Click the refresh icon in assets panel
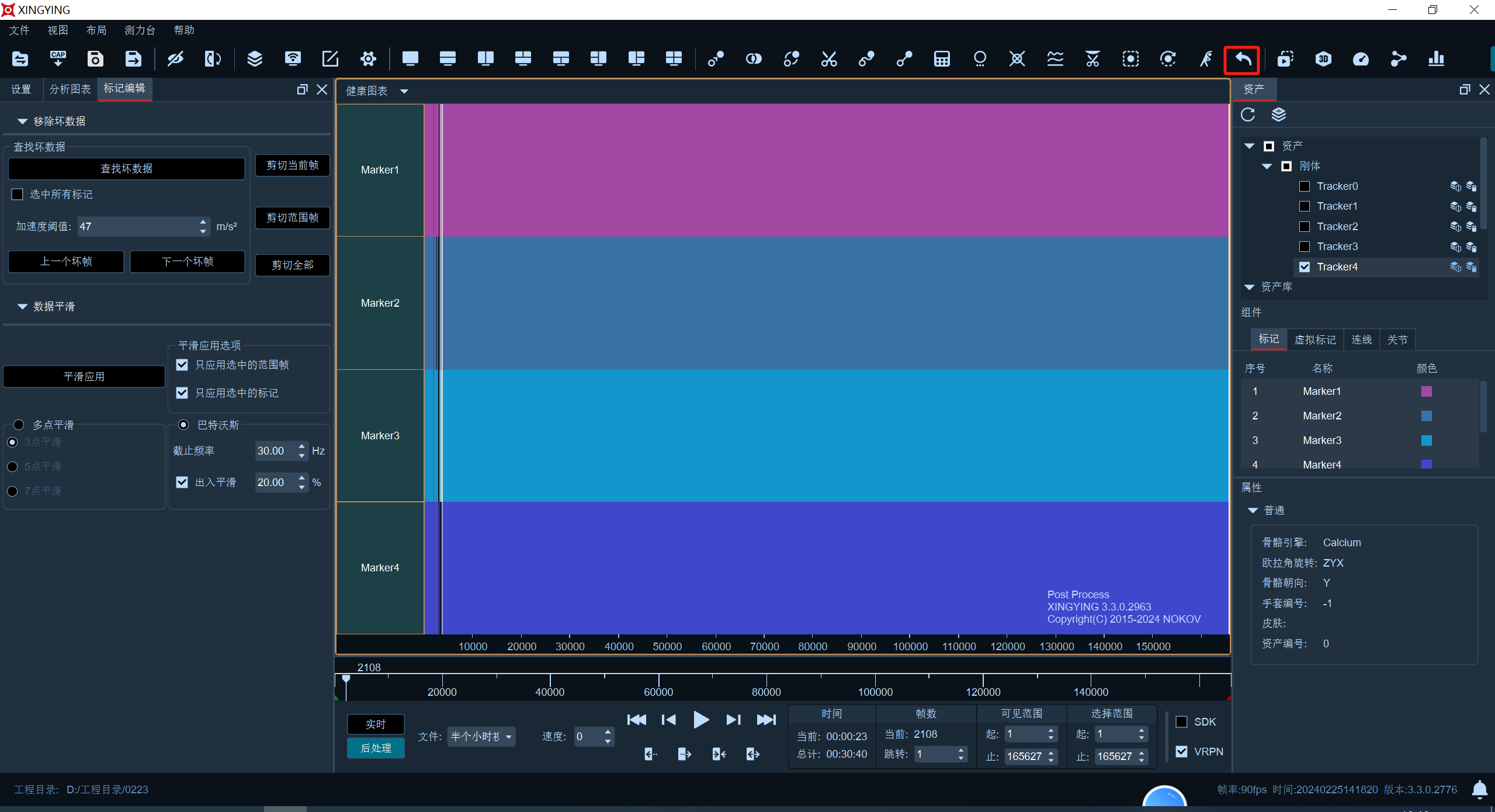The image size is (1495, 812). pyautogui.click(x=1248, y=114)
